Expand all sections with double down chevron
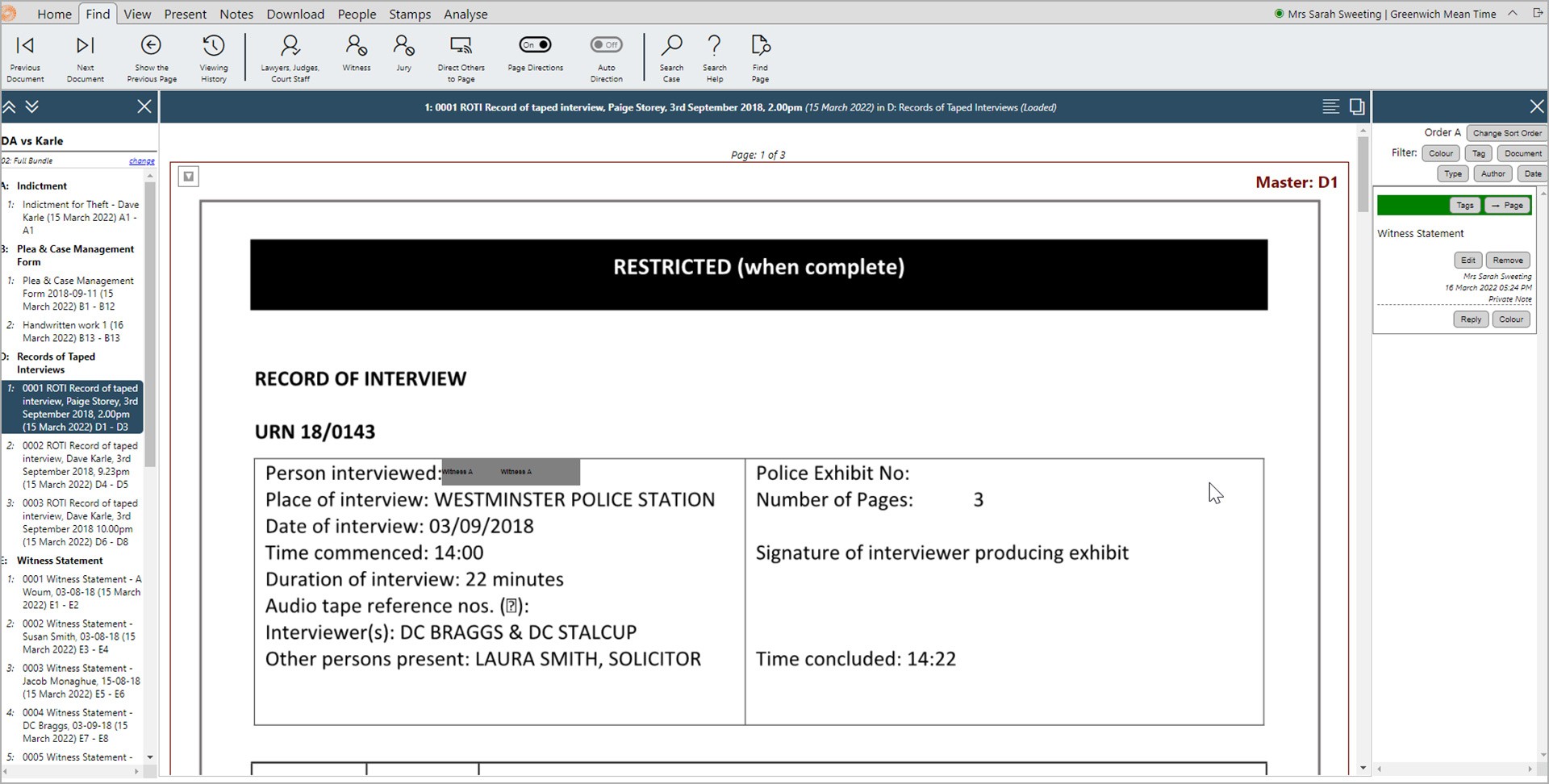The height and width of the screenshot is (784, 1549). [32, 107]
